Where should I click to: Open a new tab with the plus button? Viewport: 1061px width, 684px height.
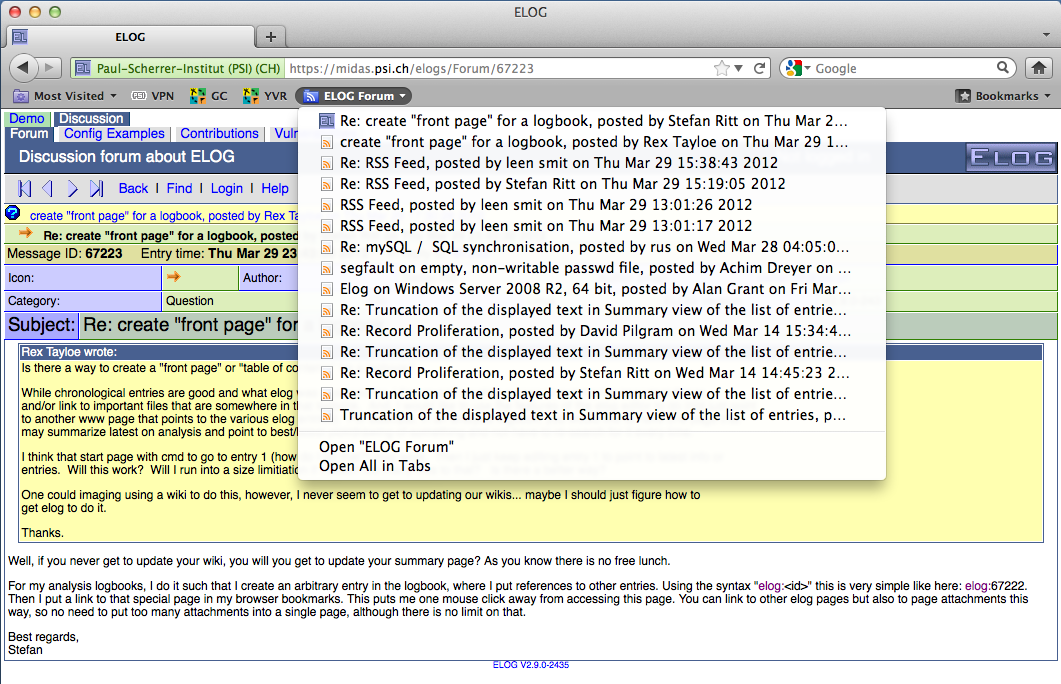click(x=270, y=37)
